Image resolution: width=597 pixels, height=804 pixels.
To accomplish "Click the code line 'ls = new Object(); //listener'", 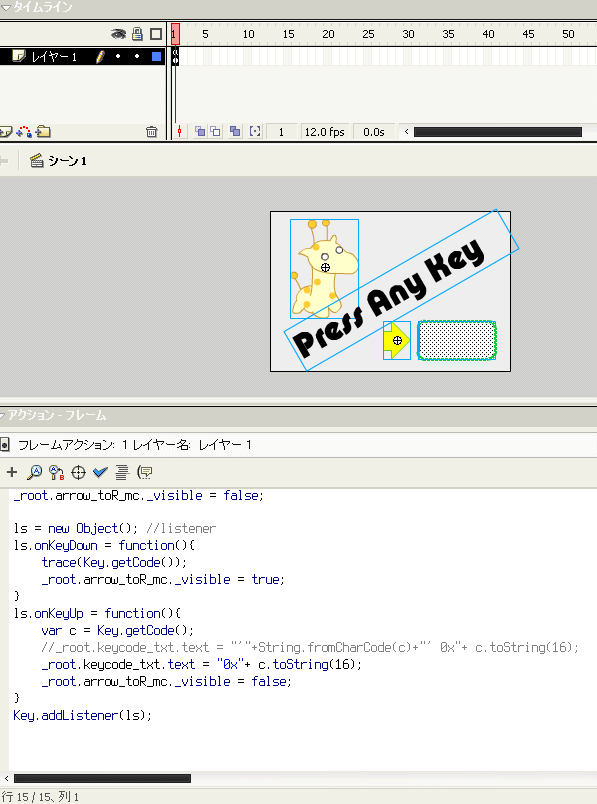I will 115,528.
